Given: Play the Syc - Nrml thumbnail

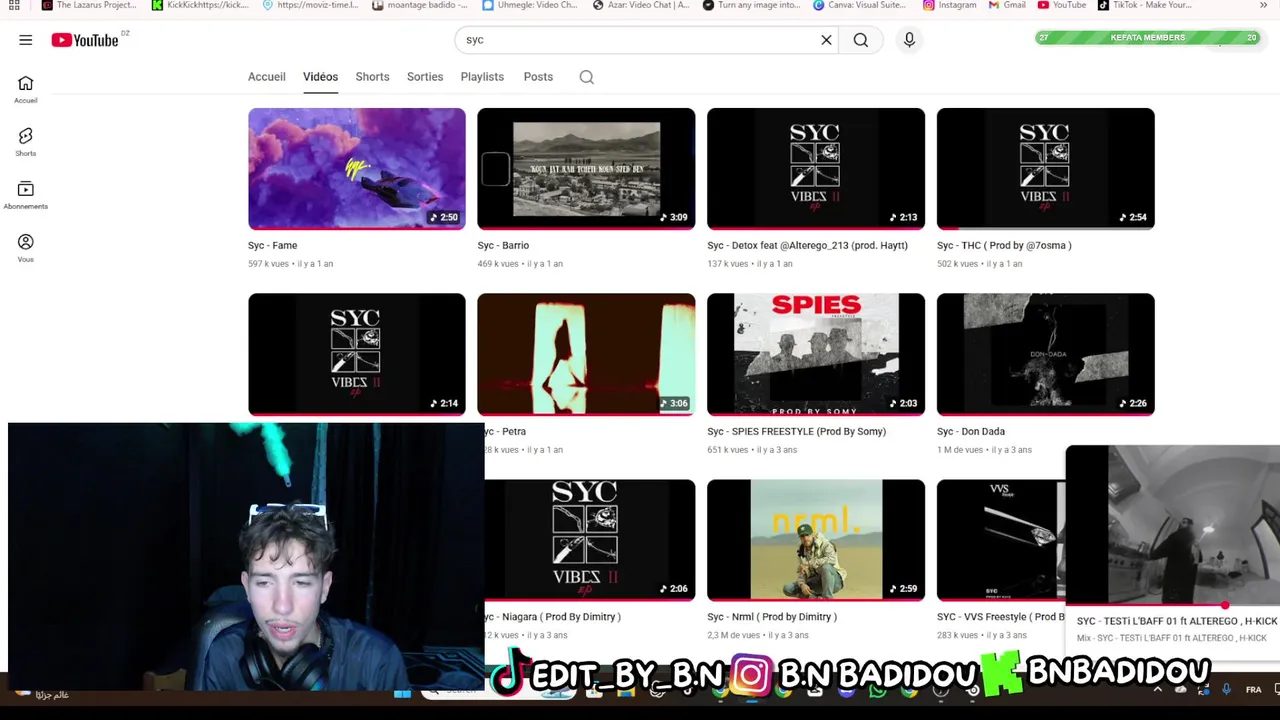Looking at the screenshot, I should pos(816,540).
